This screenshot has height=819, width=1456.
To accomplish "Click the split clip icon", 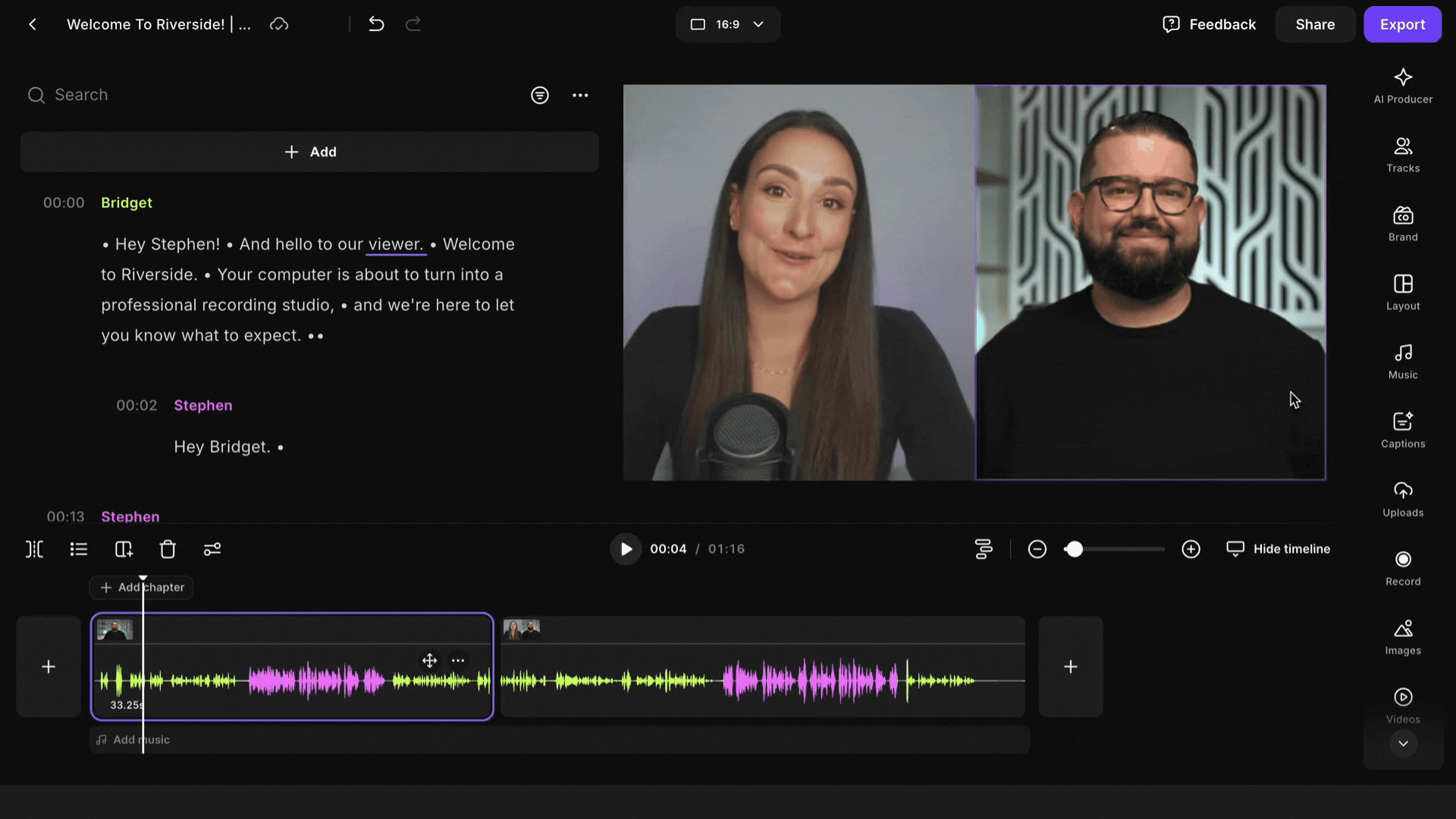I will [x=35, y=549].
